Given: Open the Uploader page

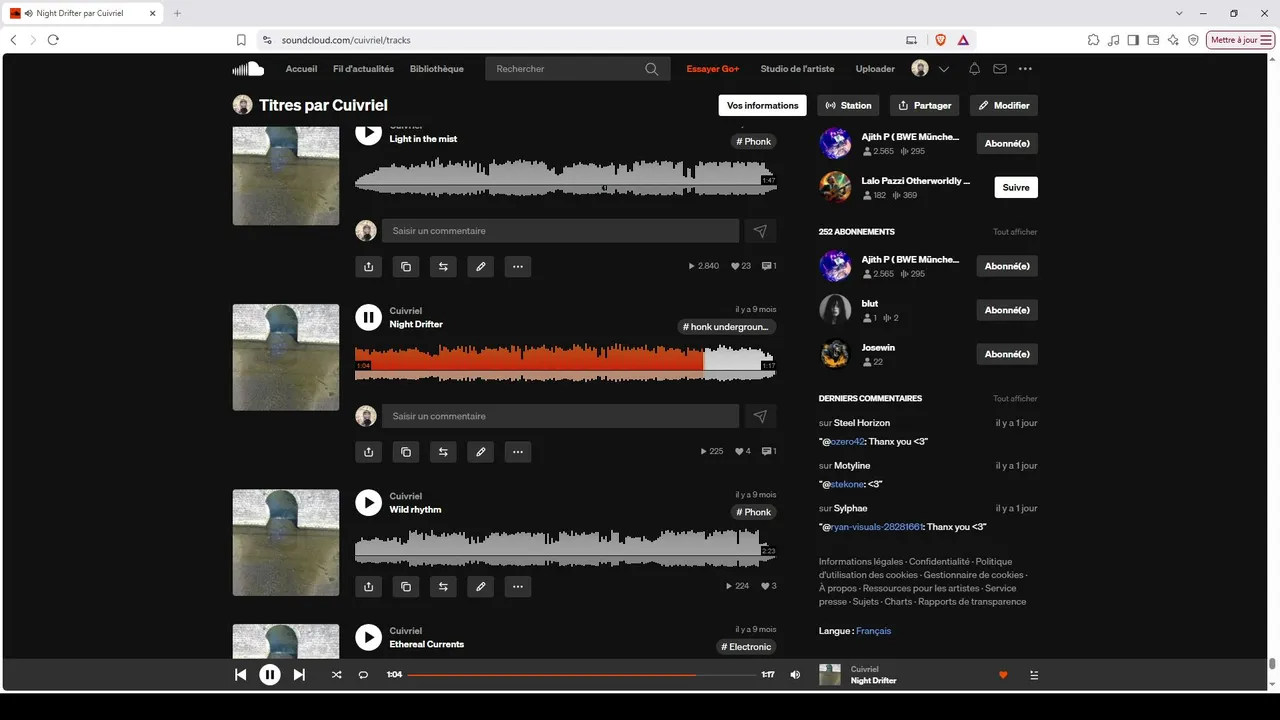Looking at the screenshot, I should click(875, 69).
